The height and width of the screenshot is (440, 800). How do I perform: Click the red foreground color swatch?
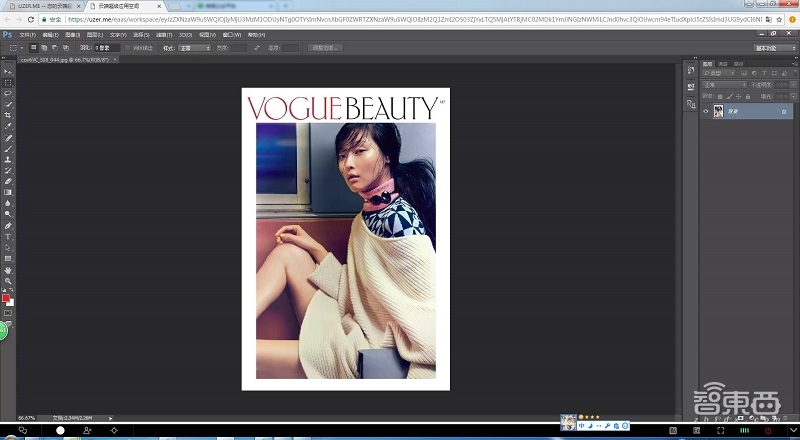pyautogui.click(x=6, y=298)
